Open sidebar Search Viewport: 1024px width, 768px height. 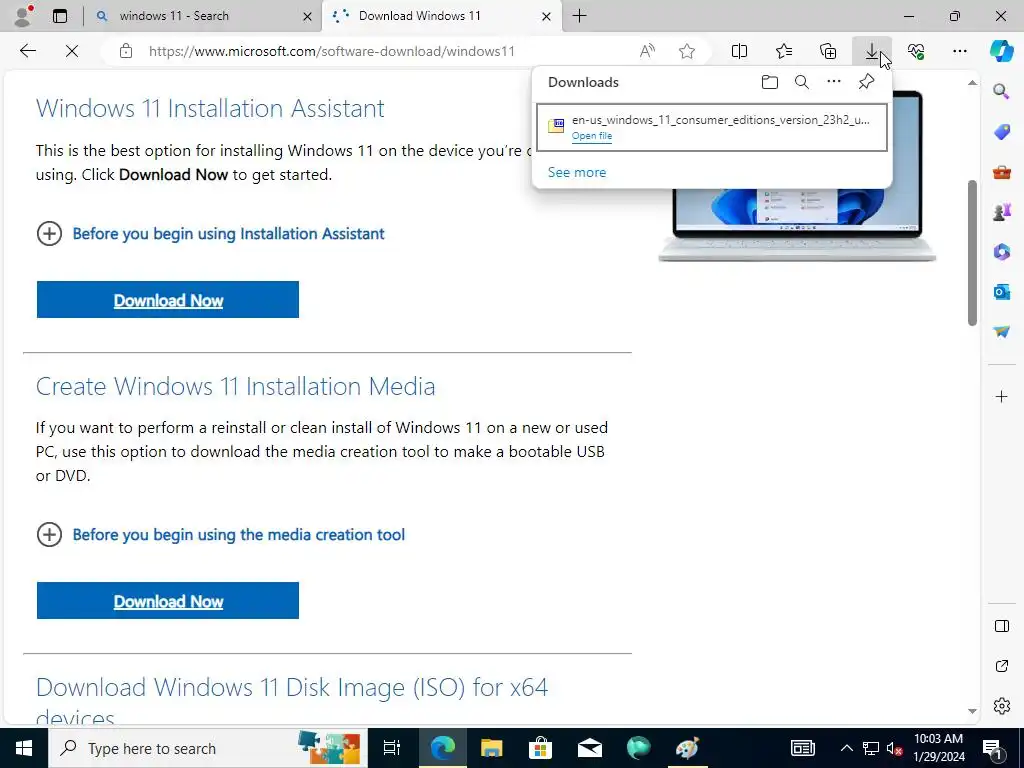point(1001,91)
